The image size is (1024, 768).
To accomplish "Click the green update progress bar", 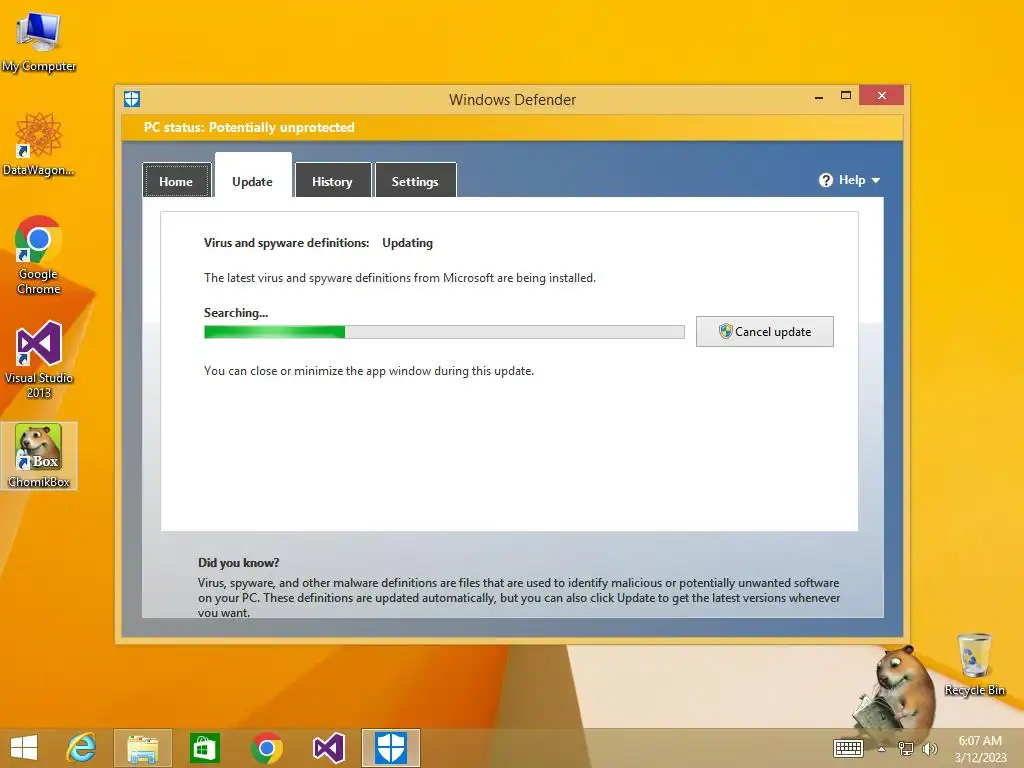I will coord(444,332).
